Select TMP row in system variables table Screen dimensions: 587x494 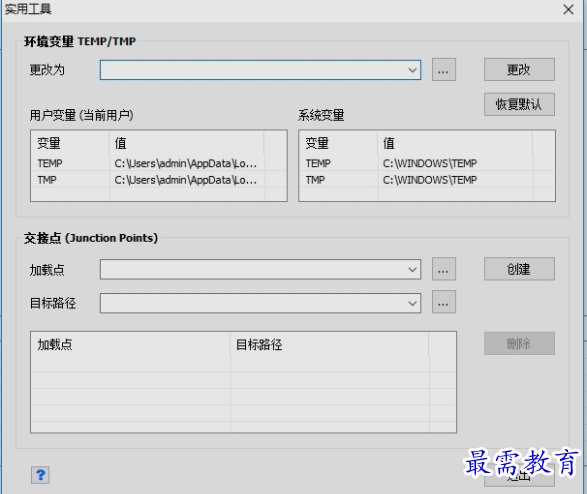[x=427, y=180]
